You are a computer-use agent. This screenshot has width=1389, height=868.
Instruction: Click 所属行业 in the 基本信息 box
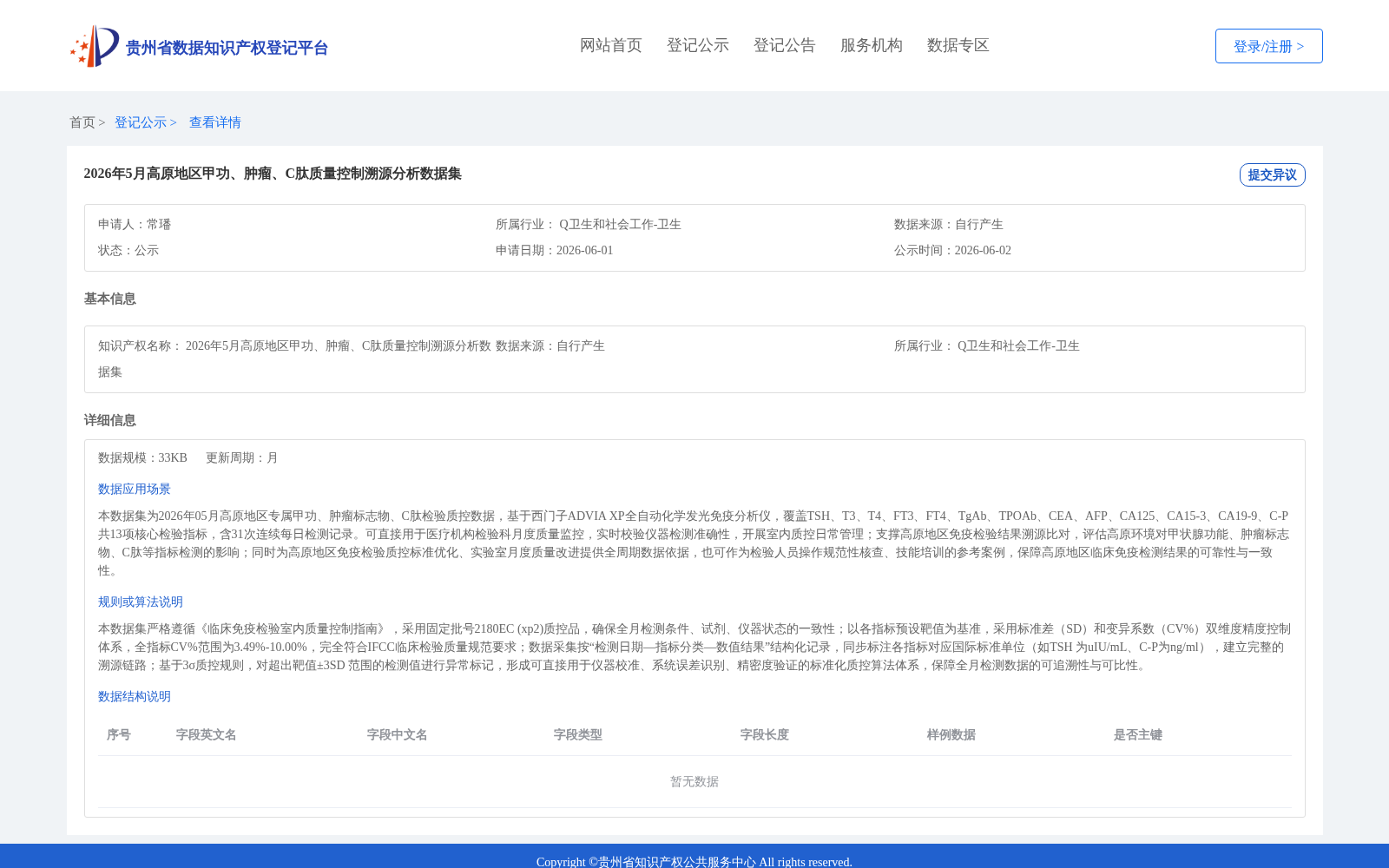(987, 345)
